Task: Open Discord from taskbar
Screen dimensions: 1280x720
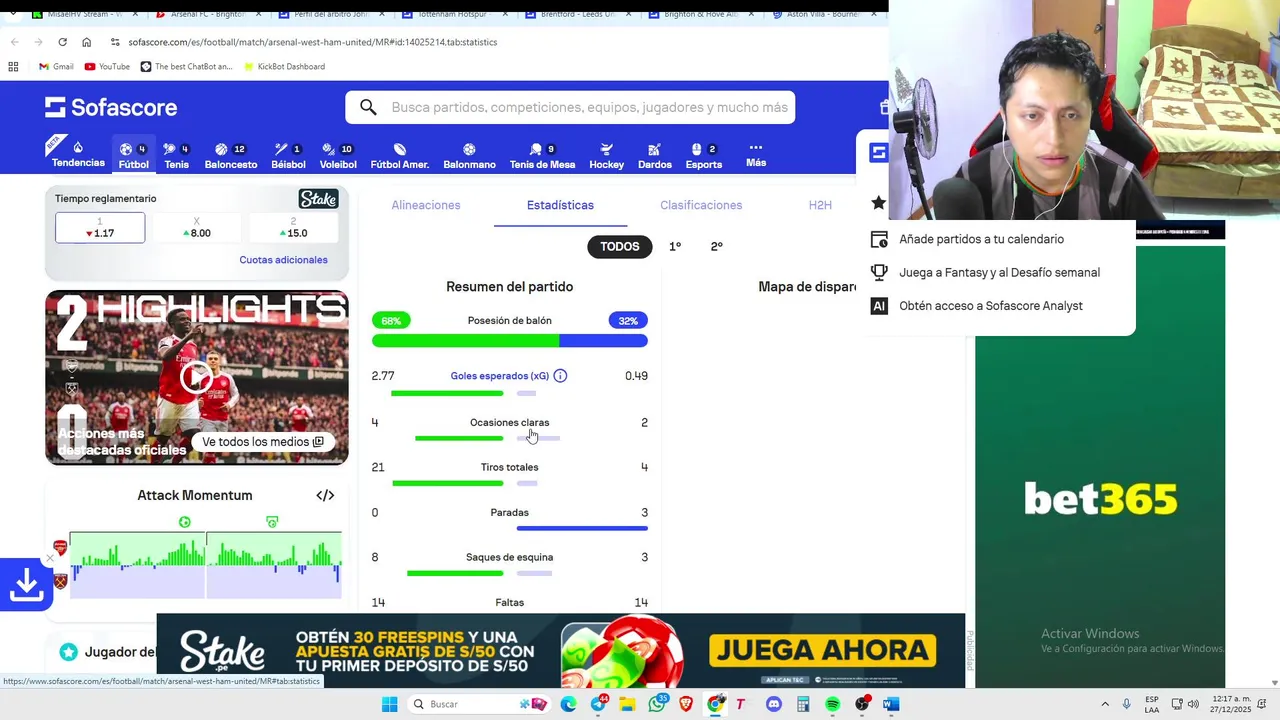Action: tap(774, 704)
